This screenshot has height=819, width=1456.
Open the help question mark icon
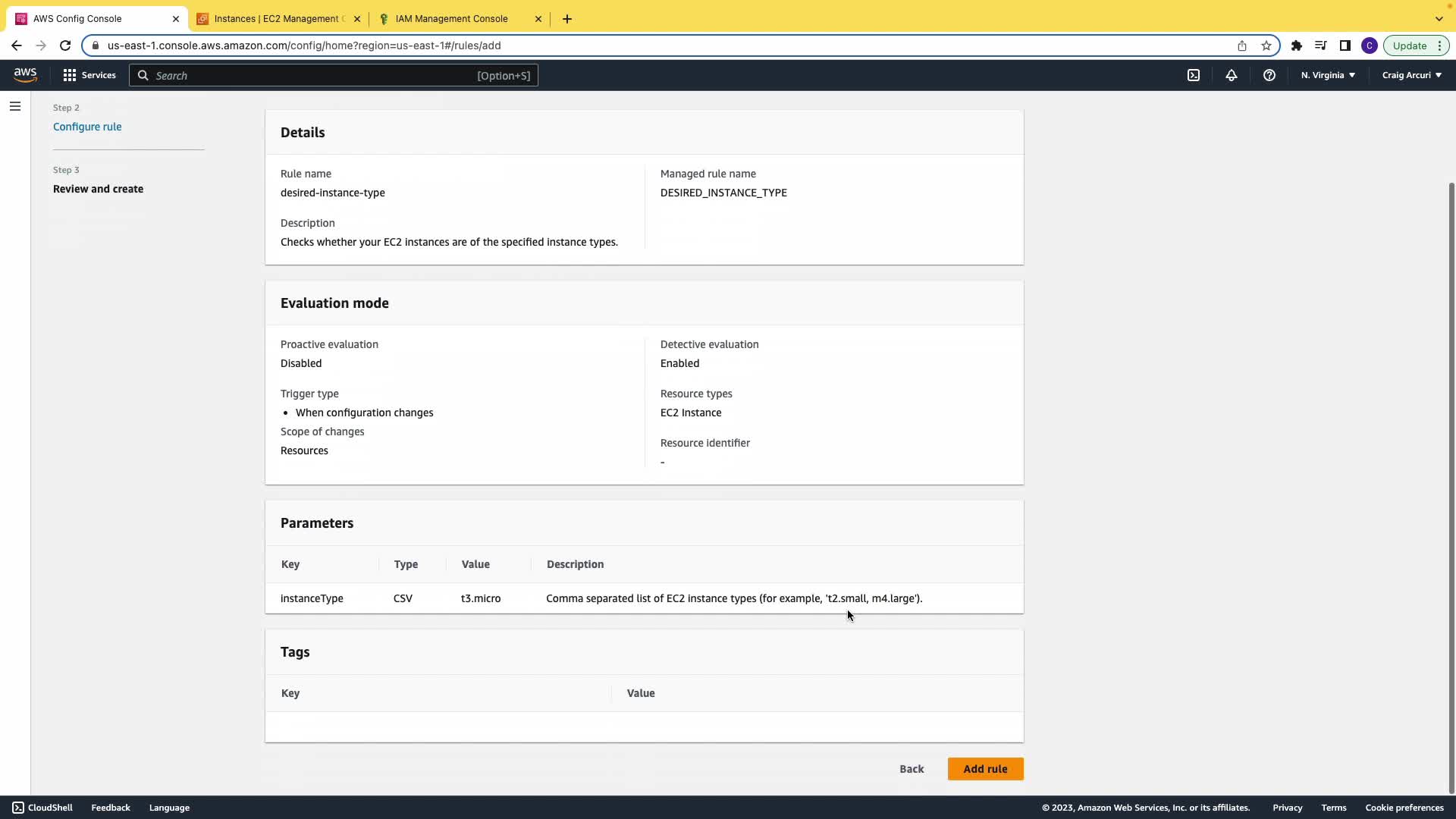(1269, 75)
